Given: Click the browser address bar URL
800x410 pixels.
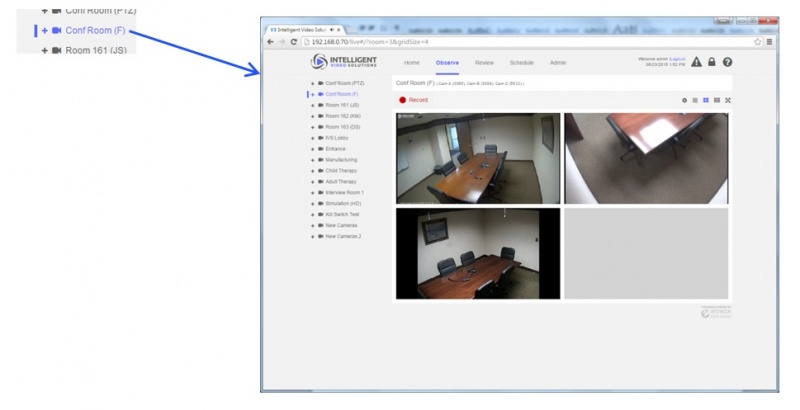Looking at the screenshot, I should pos(370,42).
